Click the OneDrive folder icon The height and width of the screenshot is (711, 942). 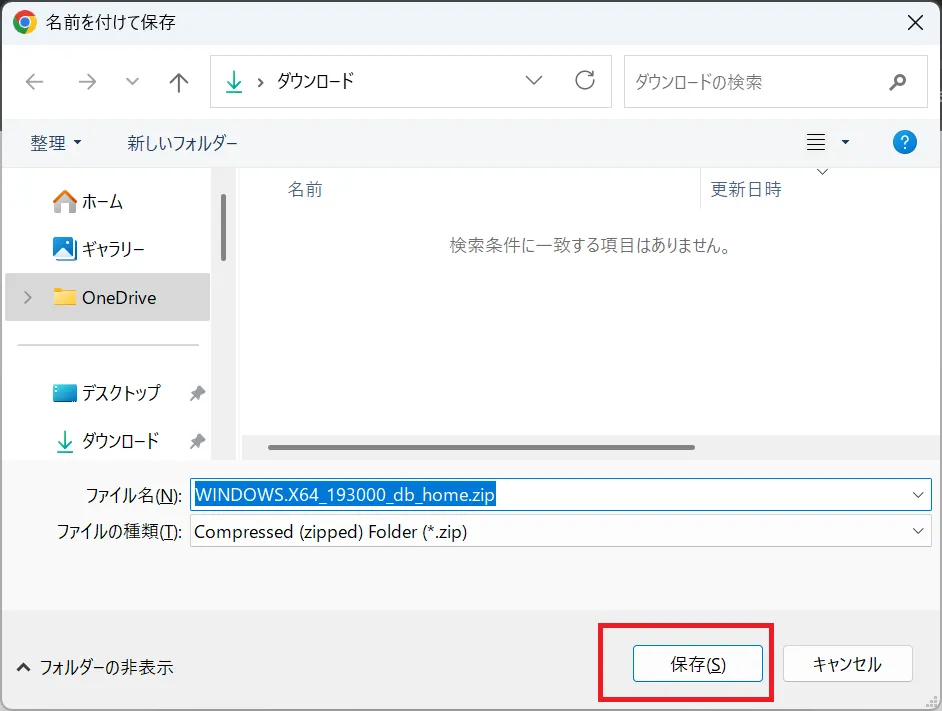(x=64, y=297)
